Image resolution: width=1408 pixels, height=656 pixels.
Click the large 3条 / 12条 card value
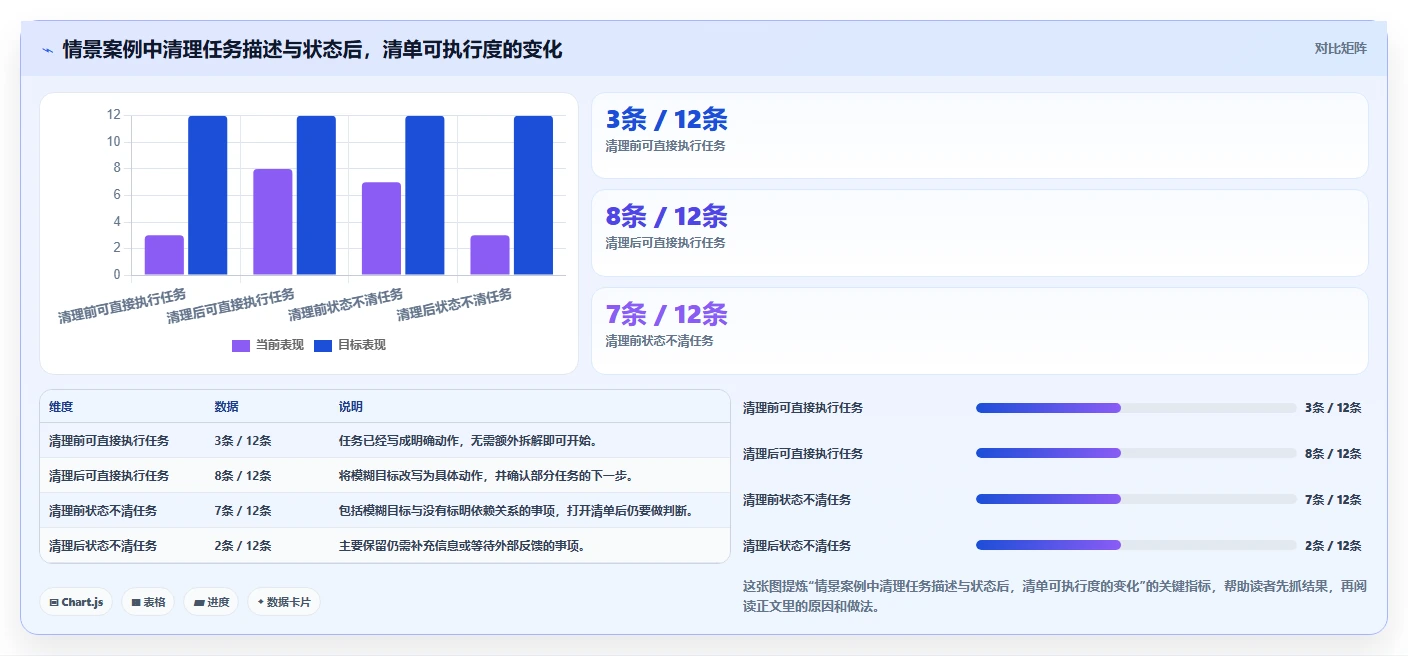coord(667,119)
